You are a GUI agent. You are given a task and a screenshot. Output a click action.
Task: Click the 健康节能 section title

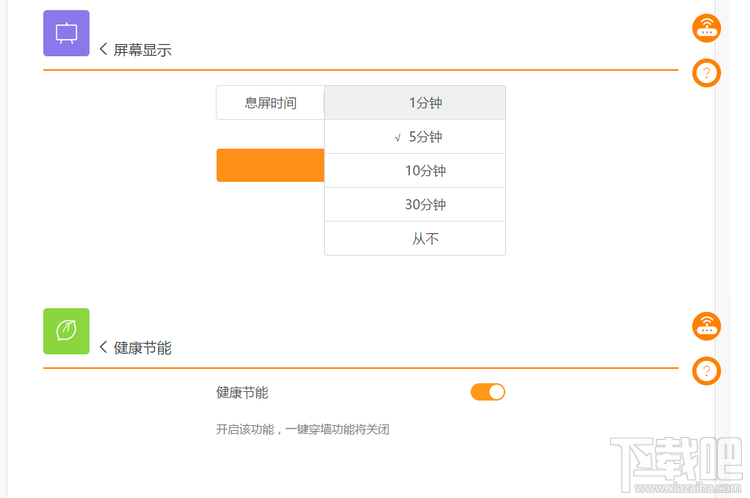tap(142, 348)
